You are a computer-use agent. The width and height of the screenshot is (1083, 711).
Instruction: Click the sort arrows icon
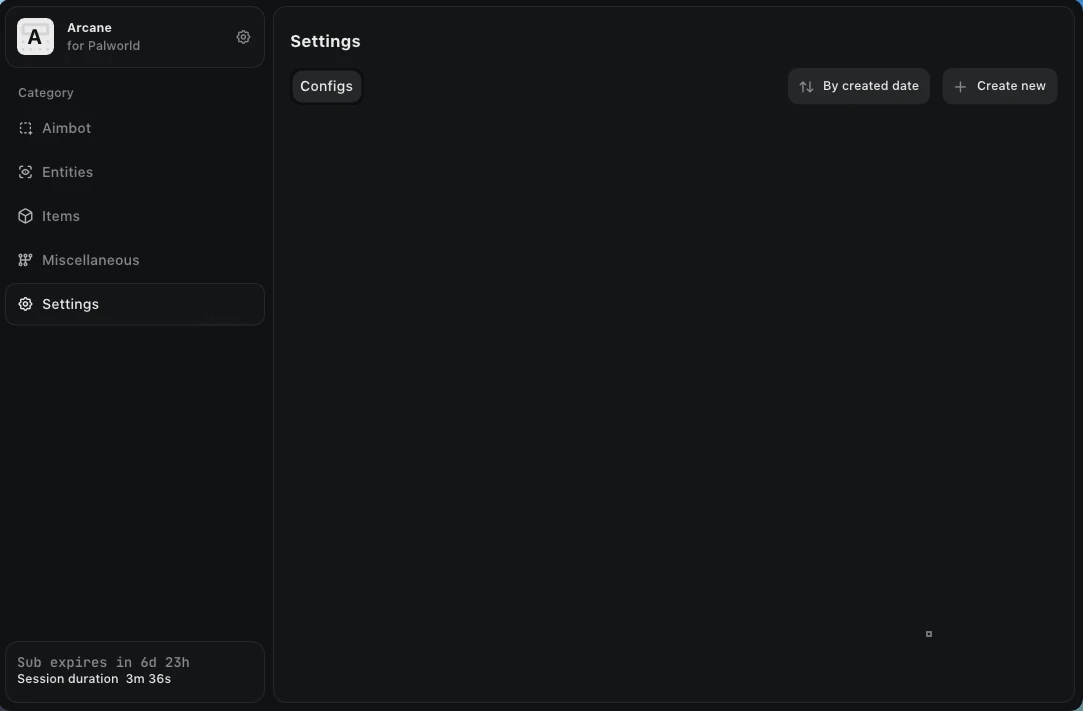click(806, 86)
